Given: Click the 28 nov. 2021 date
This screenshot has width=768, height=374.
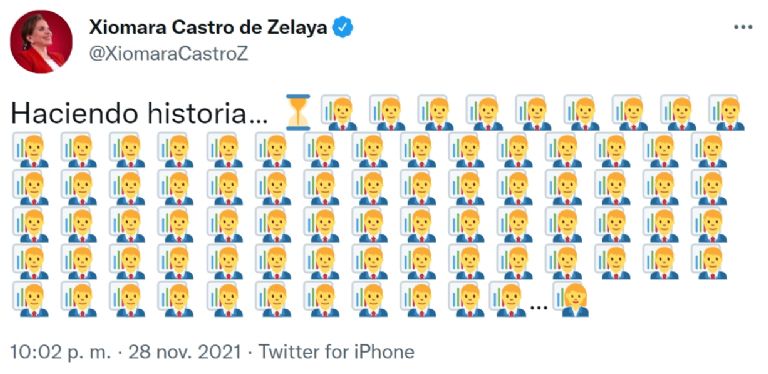Looking at the screenshot, I should 184,351.
